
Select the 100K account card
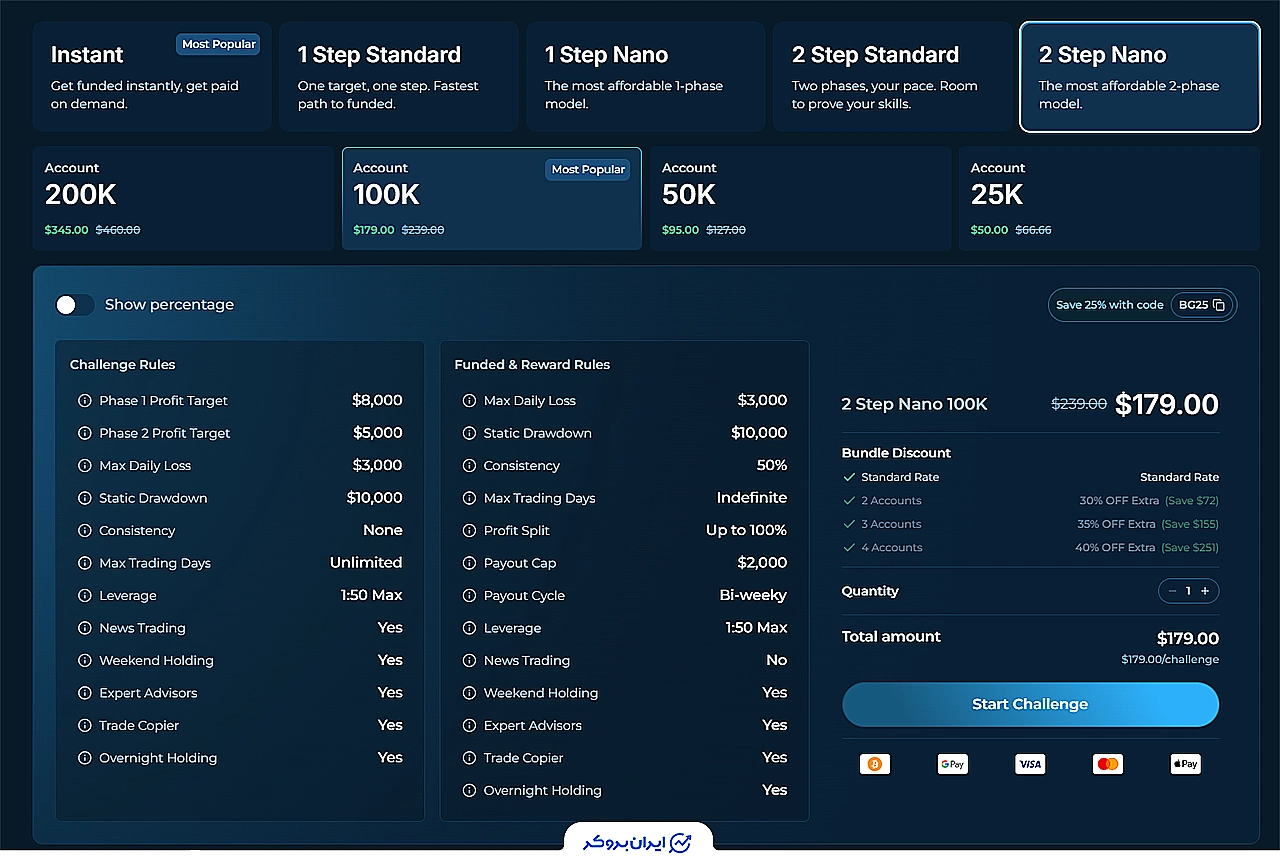click(492, 199)
